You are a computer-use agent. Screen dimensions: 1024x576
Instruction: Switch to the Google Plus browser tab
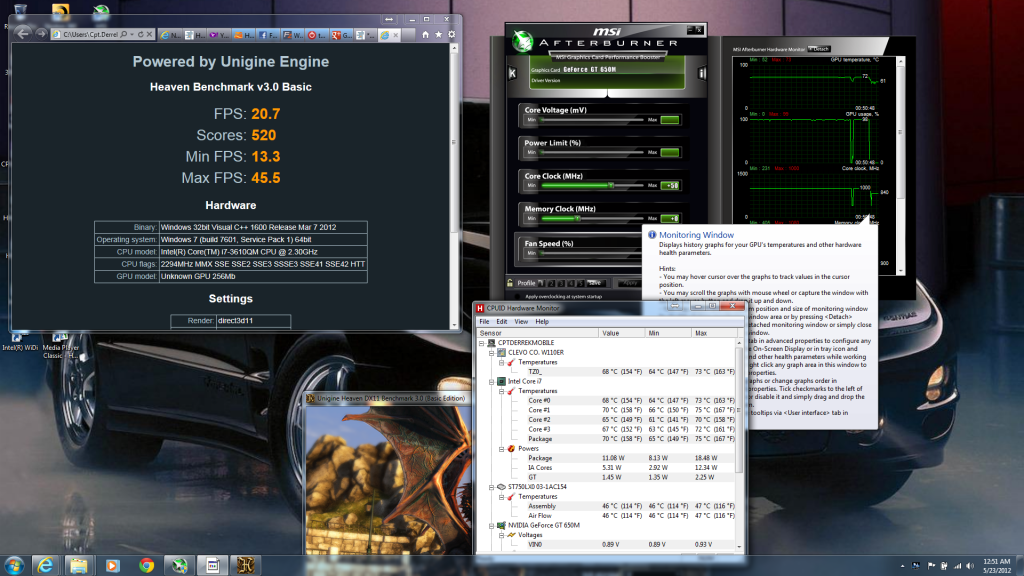click(x=342, y=35)
